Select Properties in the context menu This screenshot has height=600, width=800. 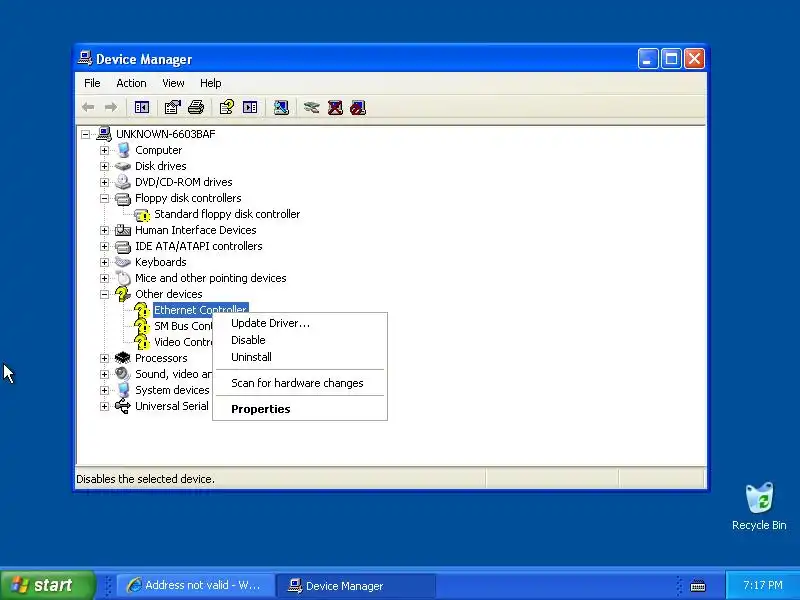(299, 409)
